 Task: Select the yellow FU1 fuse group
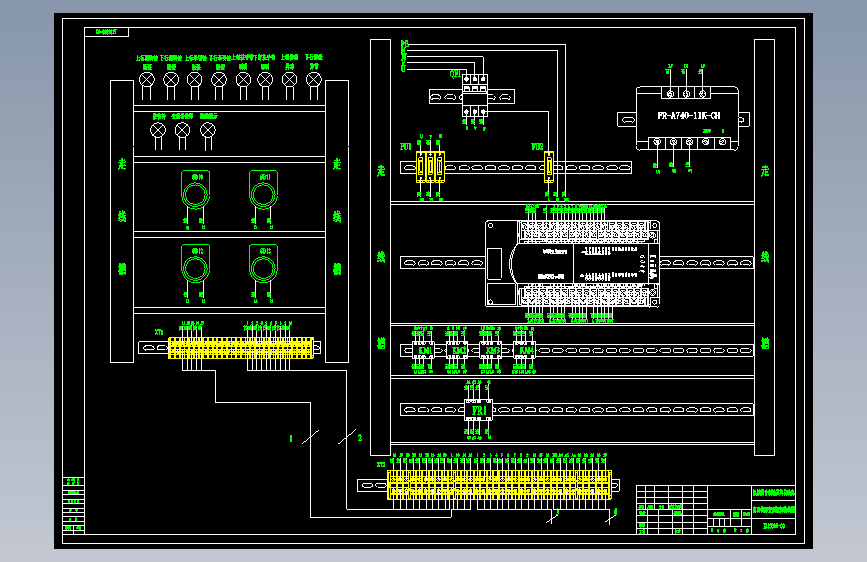click(x=430, y=166)
